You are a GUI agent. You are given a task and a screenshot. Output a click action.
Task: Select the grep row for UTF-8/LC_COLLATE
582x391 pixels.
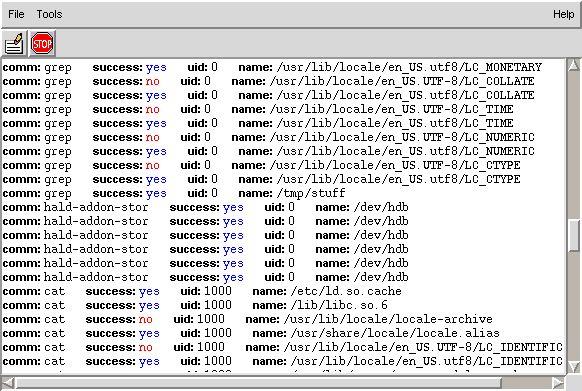click(x=269, y=81)
